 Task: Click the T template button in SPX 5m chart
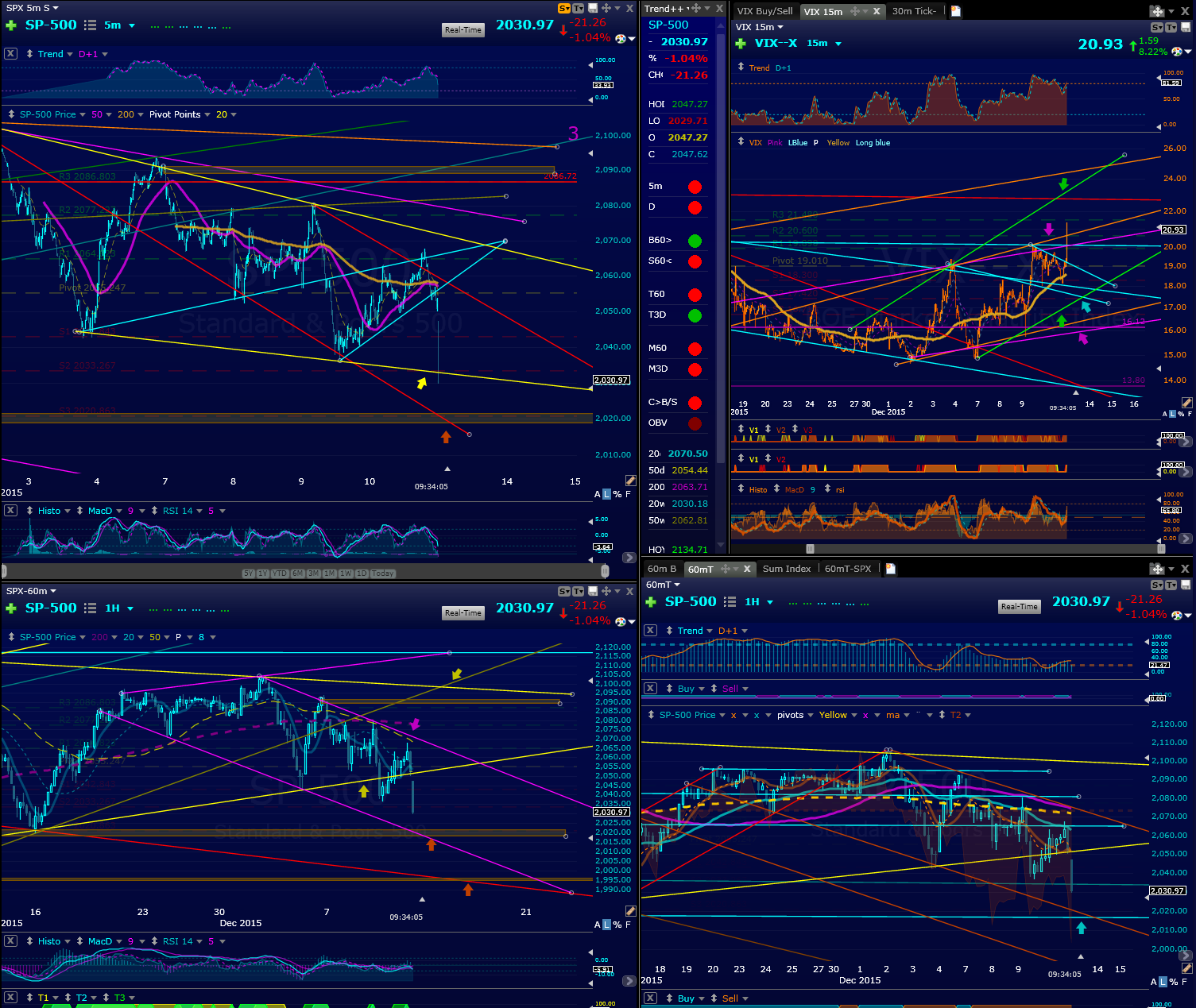tap(578, 8)
